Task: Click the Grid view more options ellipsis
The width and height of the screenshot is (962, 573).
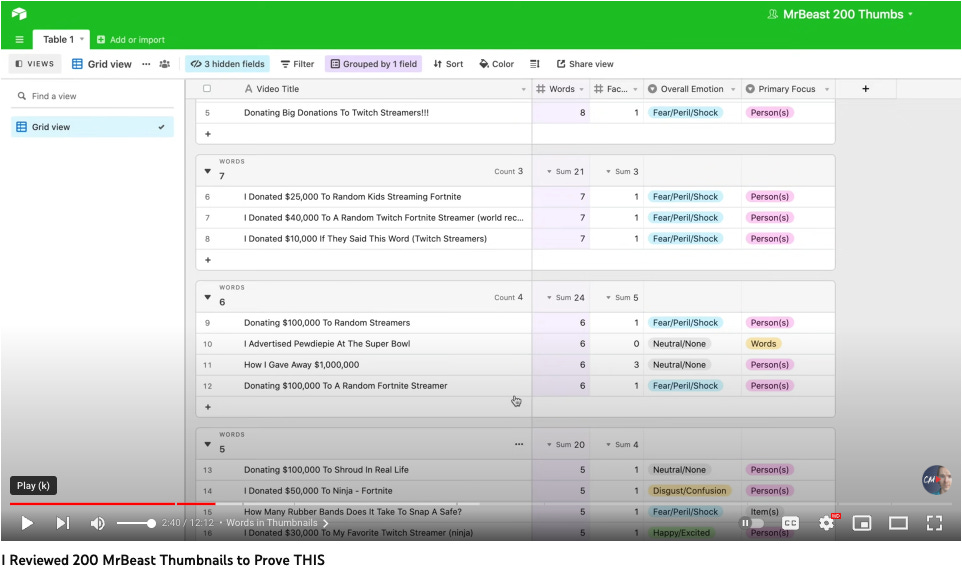Action: (x=146, y=64)
